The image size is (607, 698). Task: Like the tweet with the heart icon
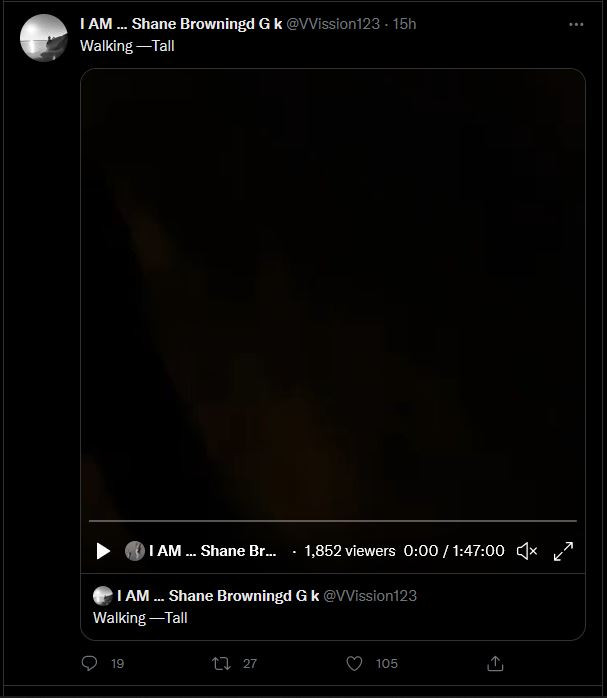click(x=354, y=663)
